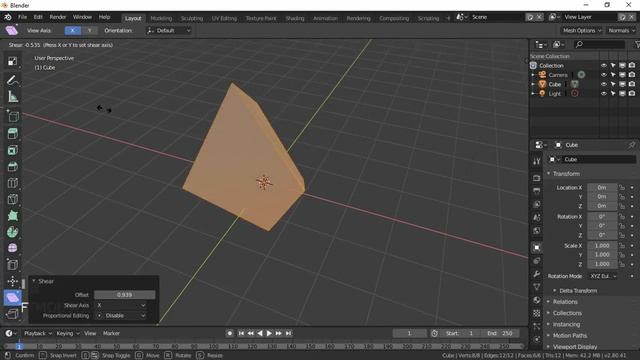
Task: Jump to the timeline start frame
Action: [x=241, y=333]
